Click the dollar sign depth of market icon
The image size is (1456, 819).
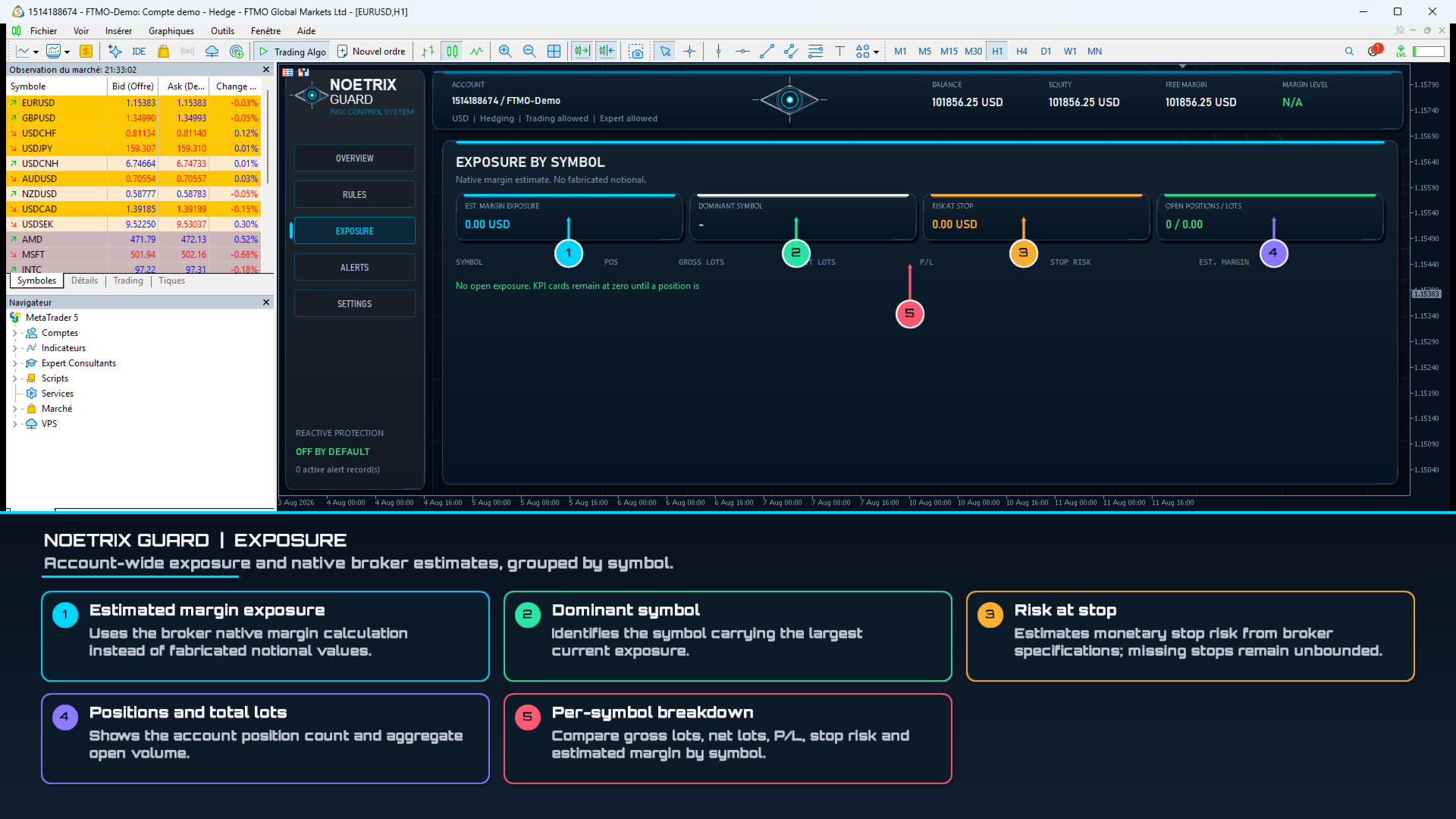(86, 52)
